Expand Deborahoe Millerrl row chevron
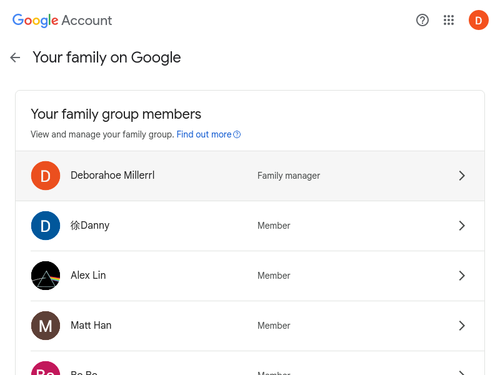 [x=462, y=176]
